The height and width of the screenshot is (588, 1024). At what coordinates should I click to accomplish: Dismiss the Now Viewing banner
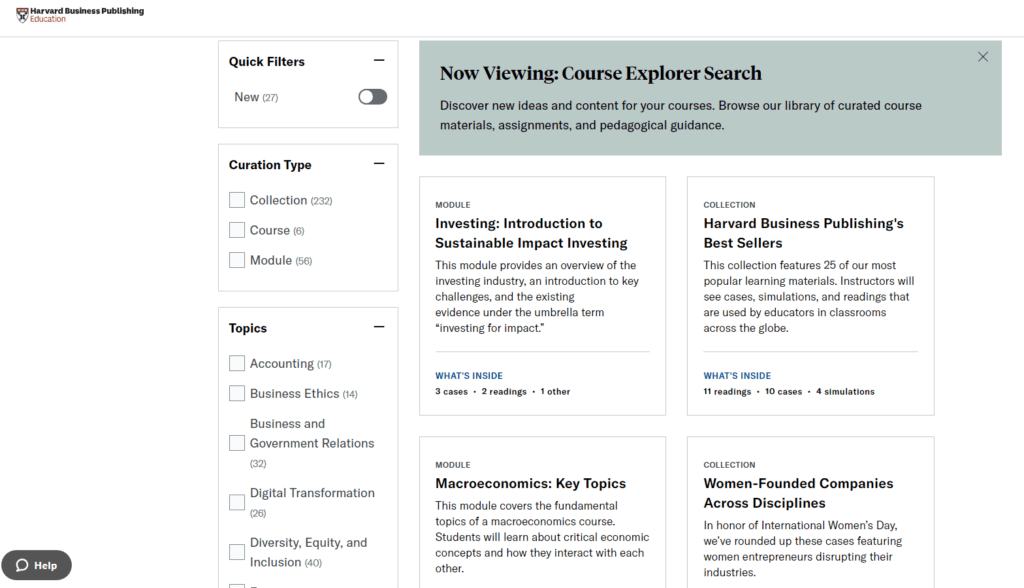pos(982,57)
